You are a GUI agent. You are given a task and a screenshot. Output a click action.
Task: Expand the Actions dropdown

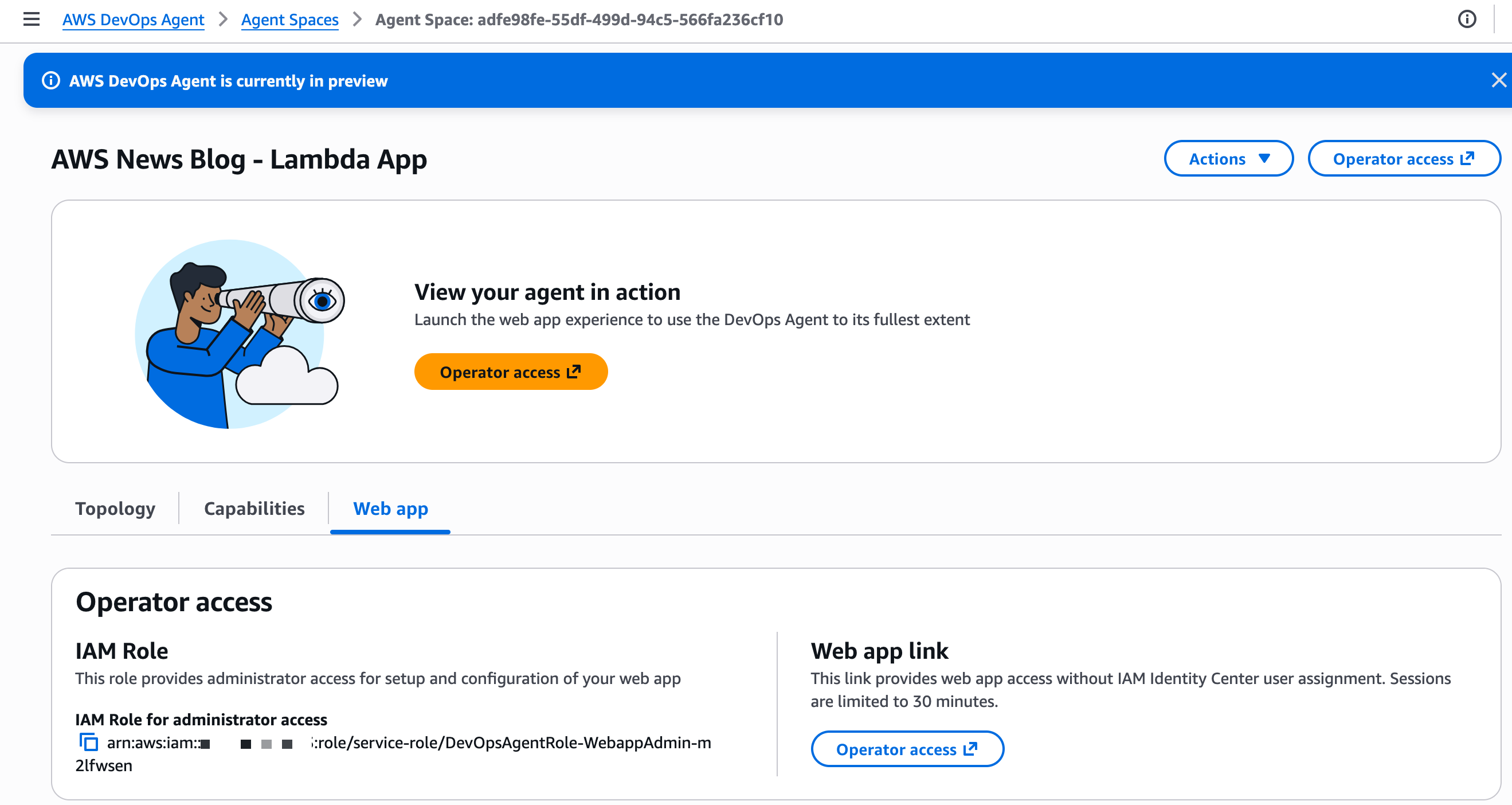click(1228, 158)
